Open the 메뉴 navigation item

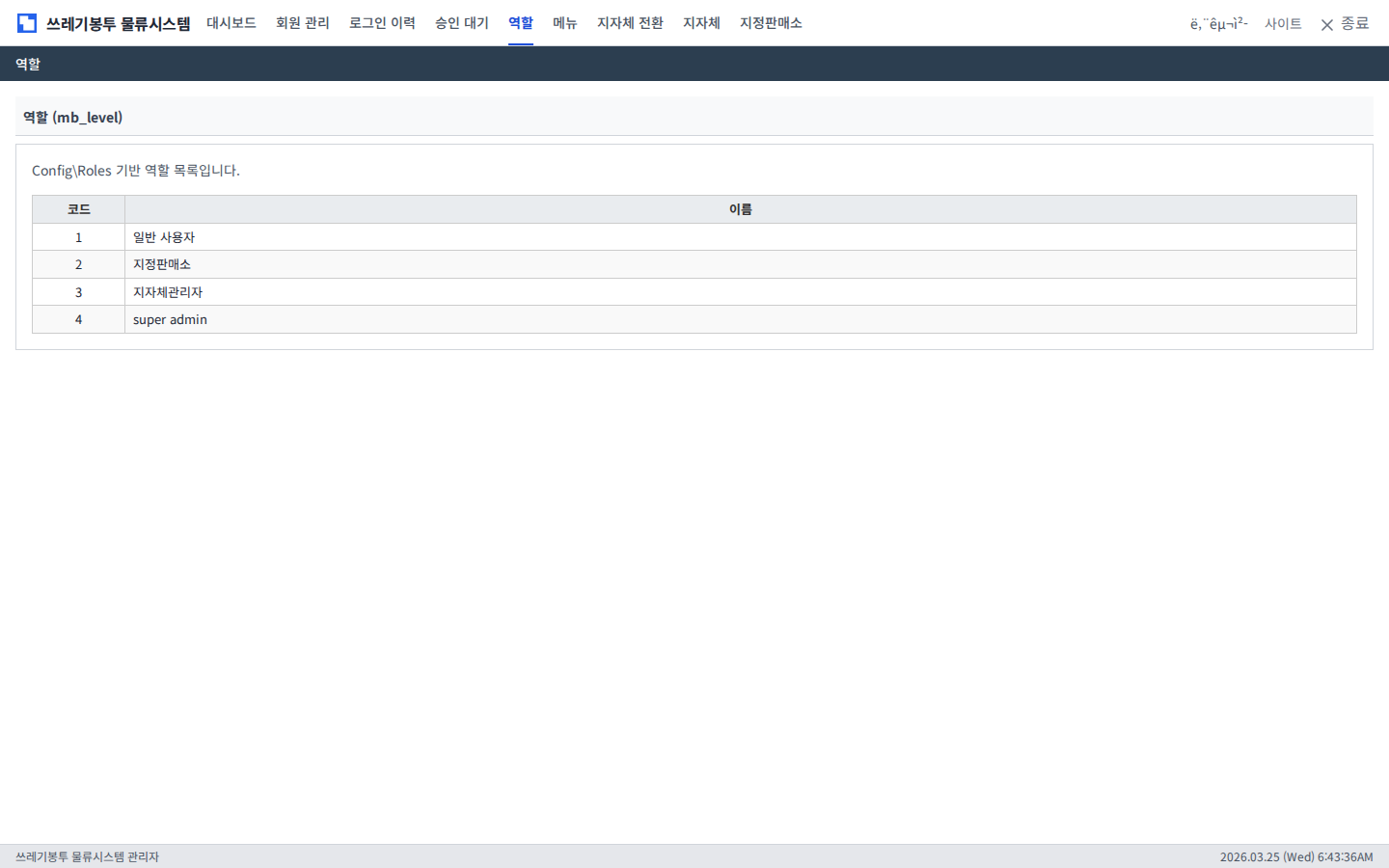(565, 23)
